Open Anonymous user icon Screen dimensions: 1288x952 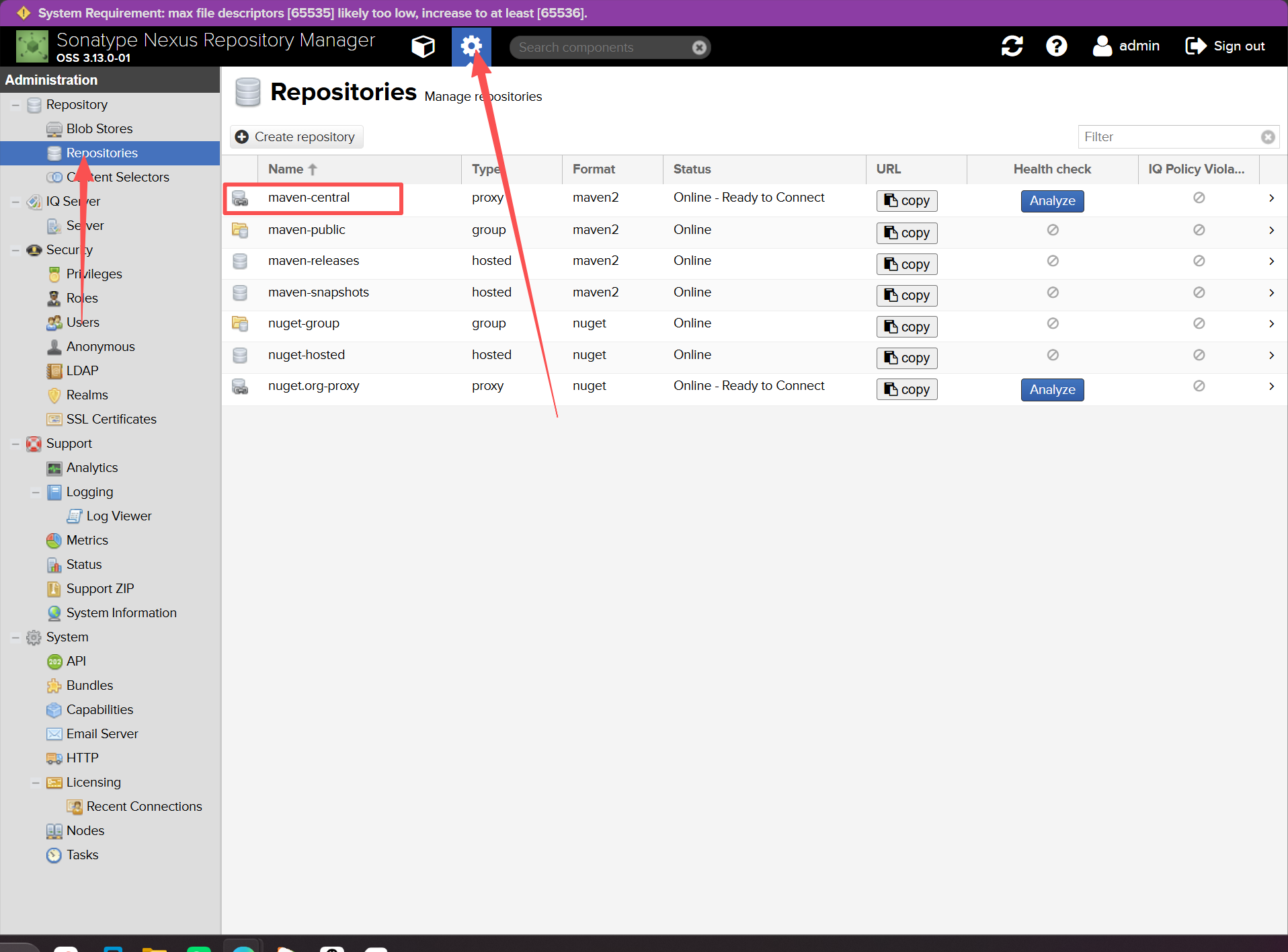(54, 347)
